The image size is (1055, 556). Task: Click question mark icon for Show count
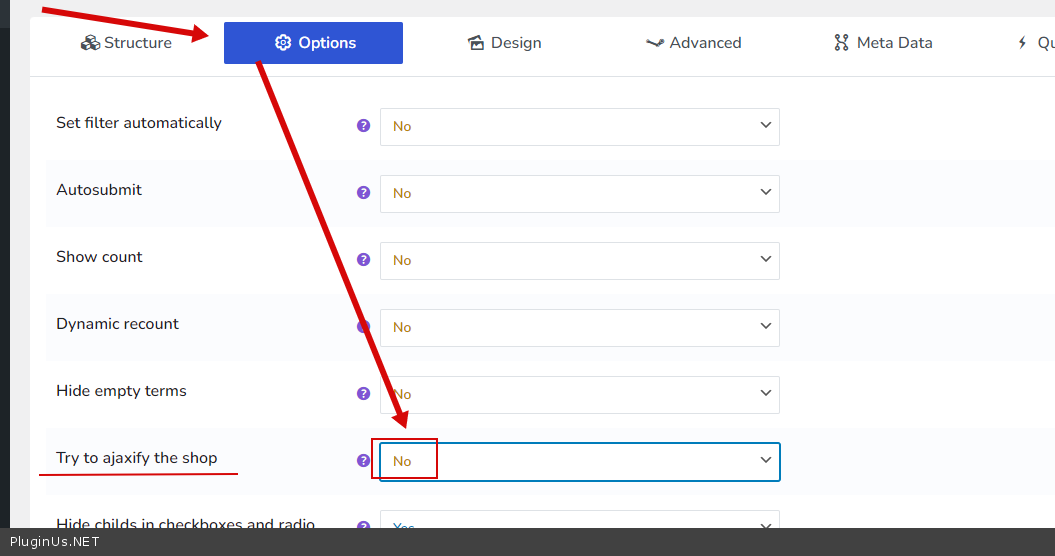364,260
